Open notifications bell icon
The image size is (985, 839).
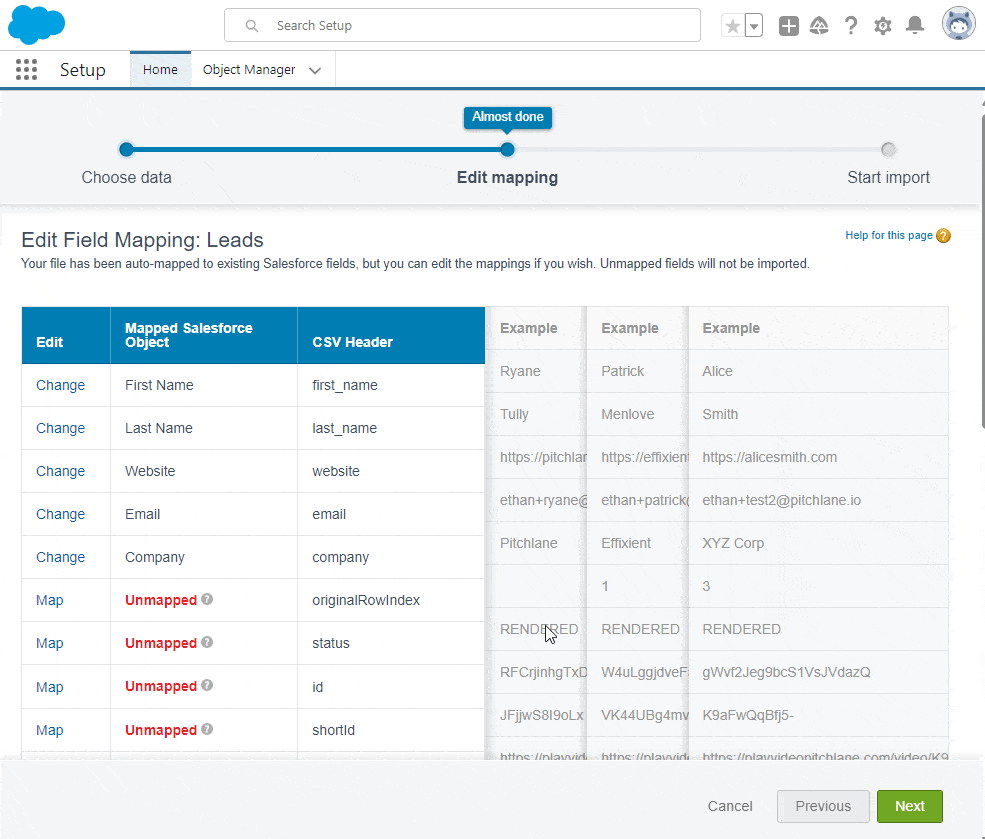tap(915, 26)
